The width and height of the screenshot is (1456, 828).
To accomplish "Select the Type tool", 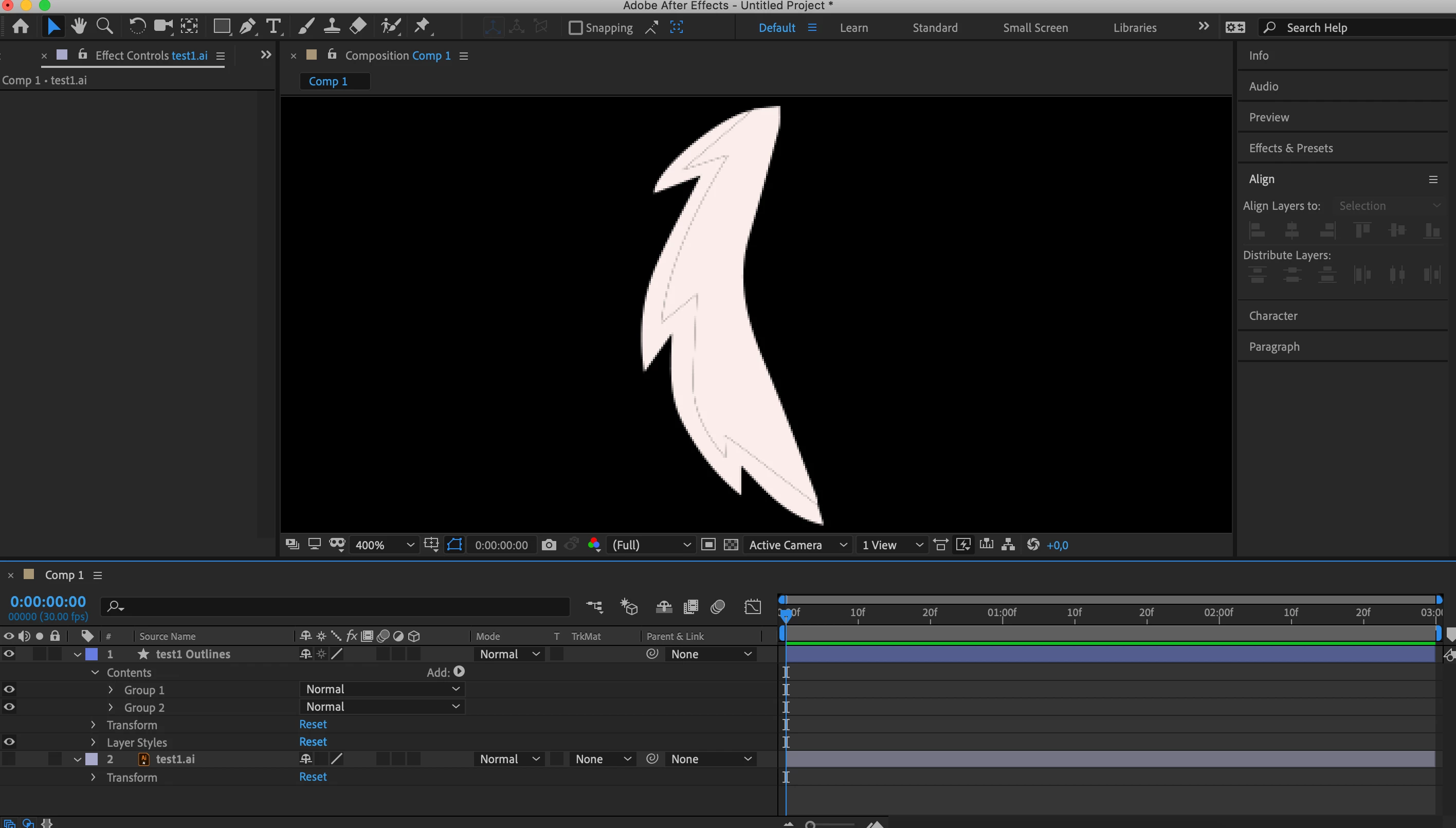I will click(x=274, y=27).
